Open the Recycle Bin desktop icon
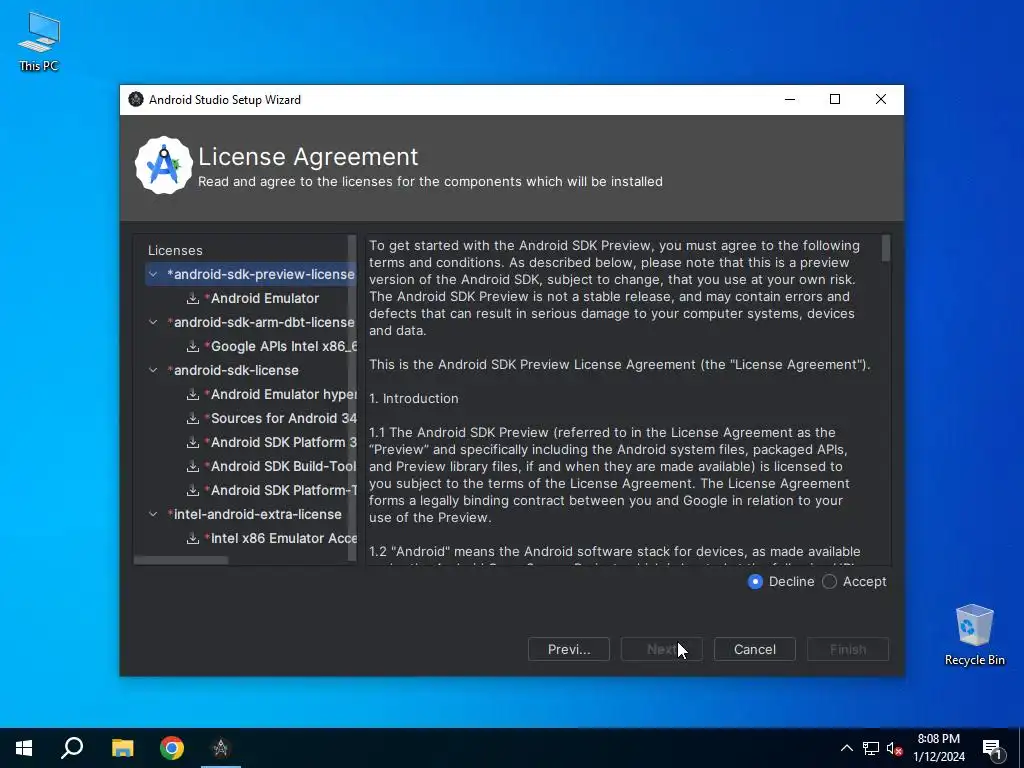This screenshot has height=768, width=1024. tap(974, 635)
